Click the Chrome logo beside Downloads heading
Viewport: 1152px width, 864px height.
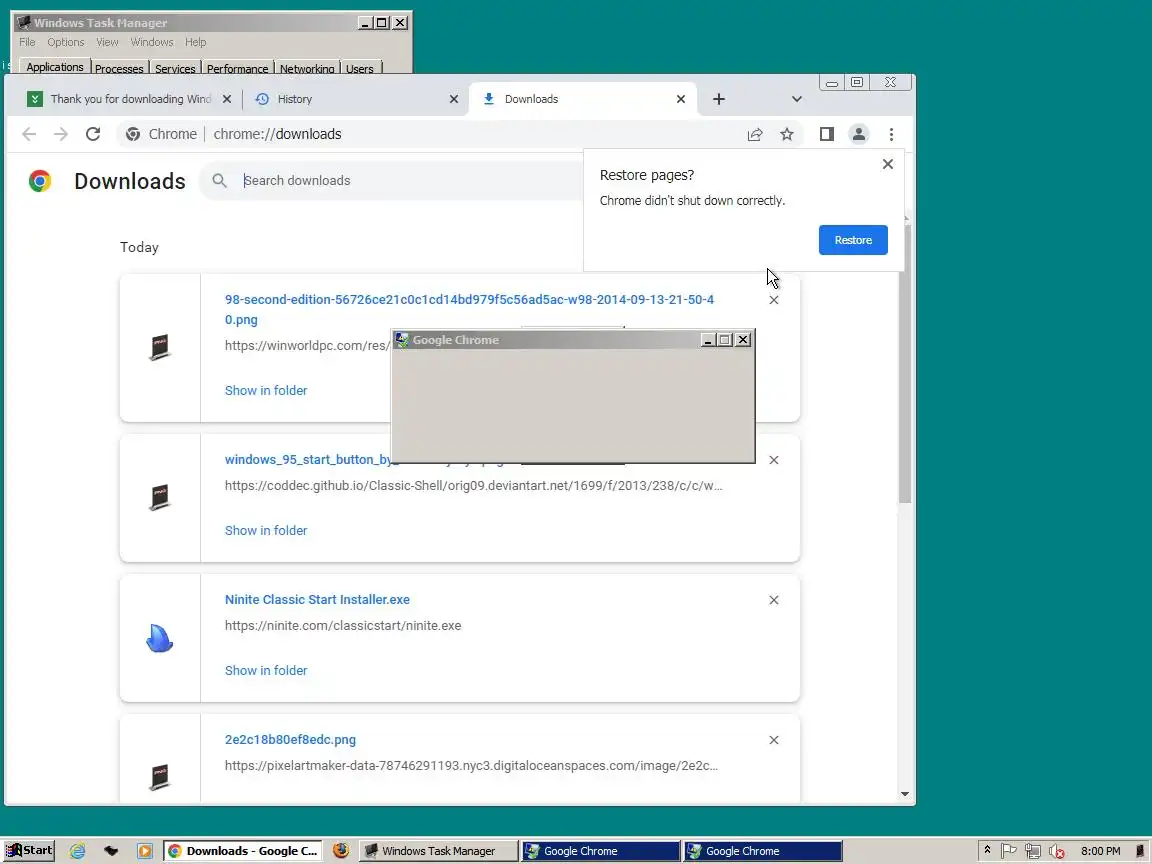coord(40,181)
